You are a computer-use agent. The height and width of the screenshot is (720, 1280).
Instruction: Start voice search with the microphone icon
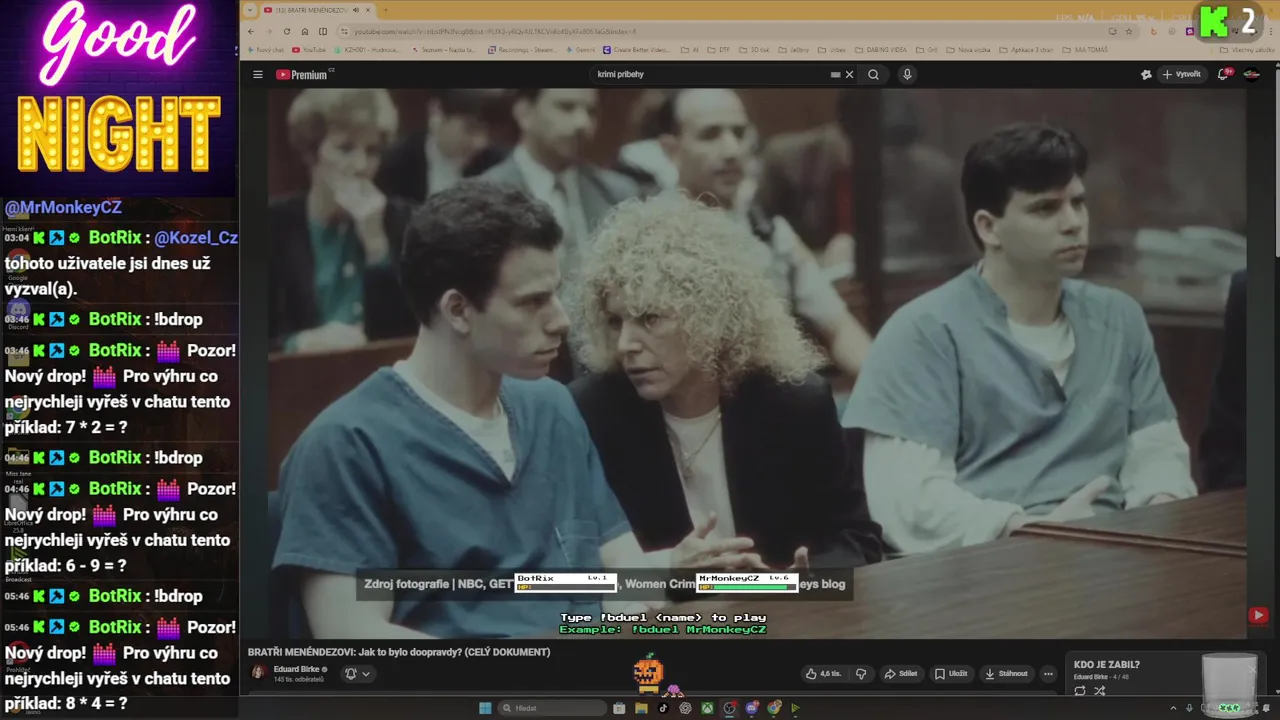(907, 75)
